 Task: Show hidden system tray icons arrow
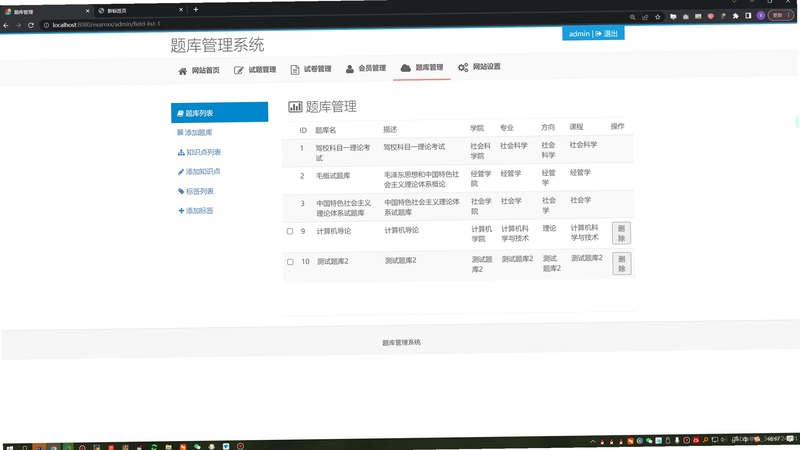click(592, 441)
